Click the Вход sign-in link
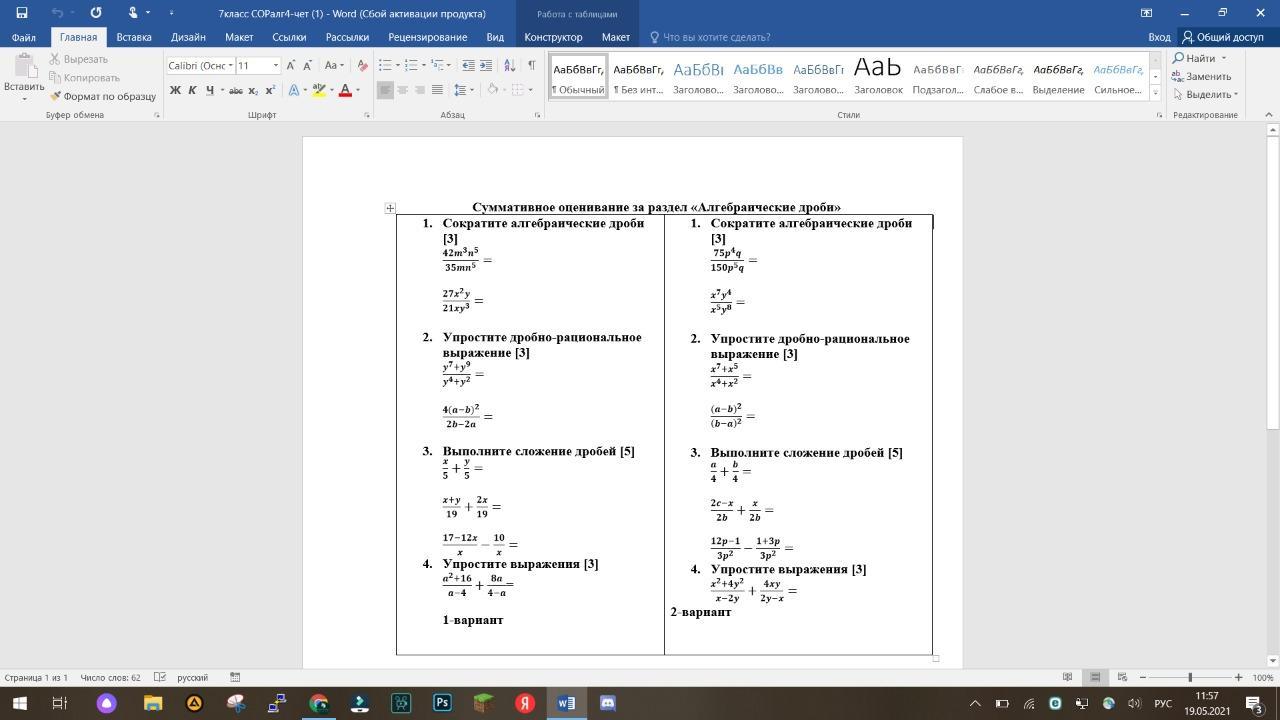 click(x=1159, y=37)
